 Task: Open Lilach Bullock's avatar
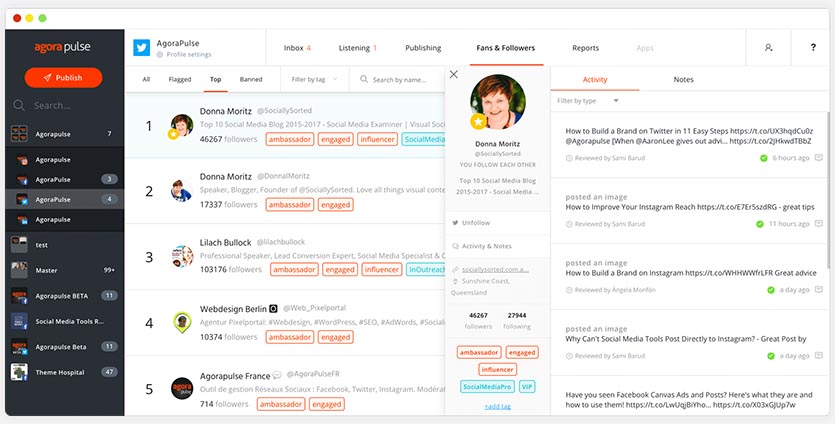coord(182,256)
